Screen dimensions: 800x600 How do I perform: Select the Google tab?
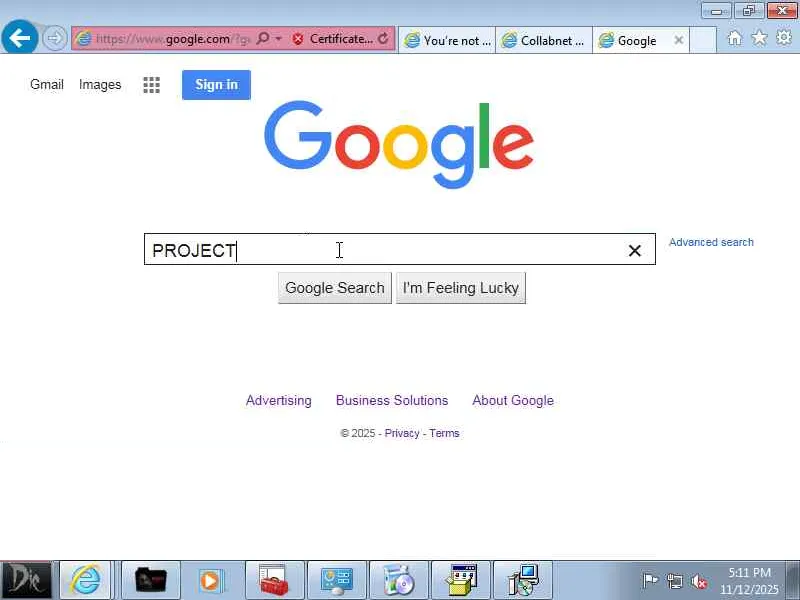tap(635, 40)
